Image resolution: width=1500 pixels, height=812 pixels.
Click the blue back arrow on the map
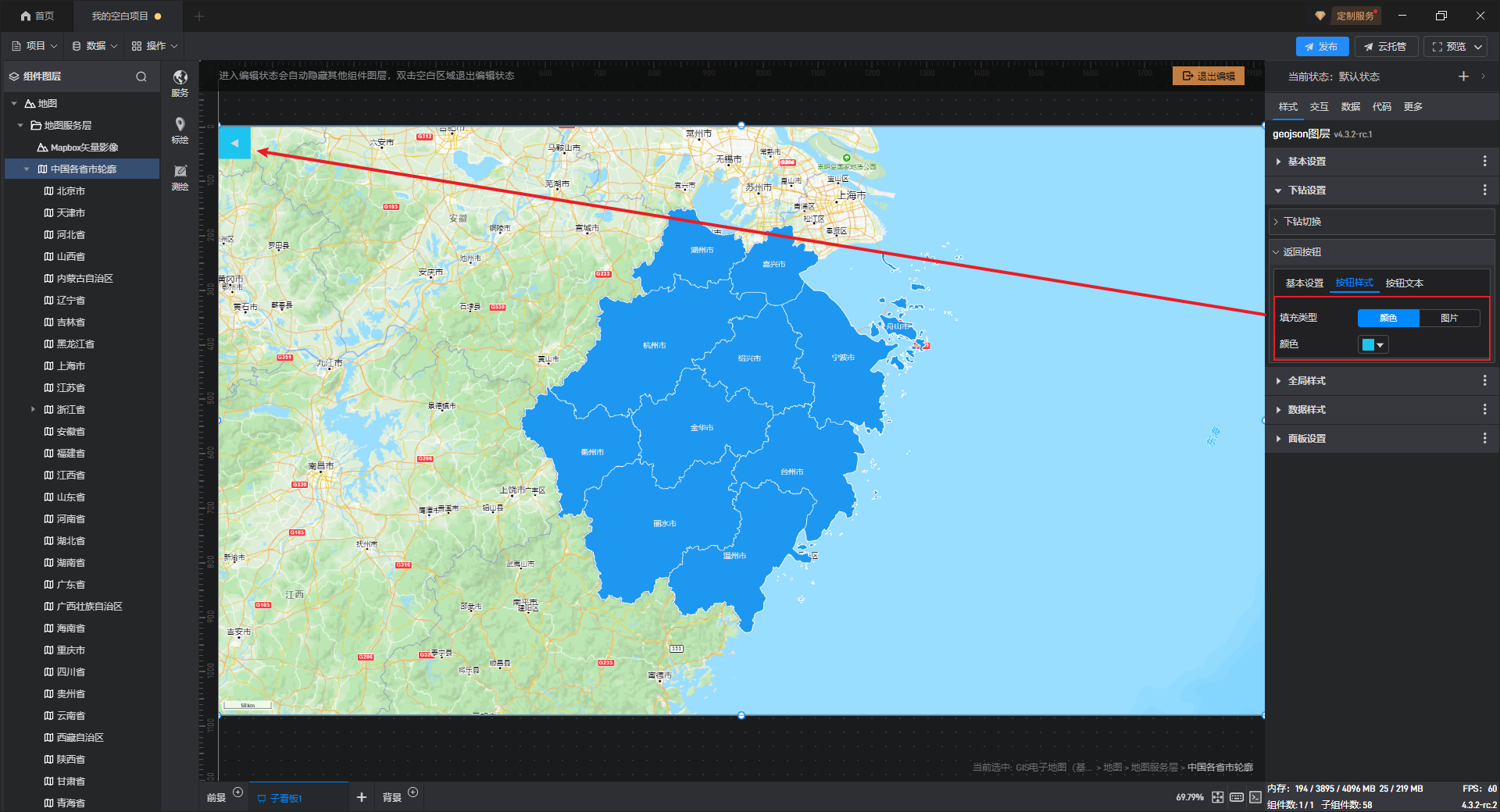coord(234,143)
